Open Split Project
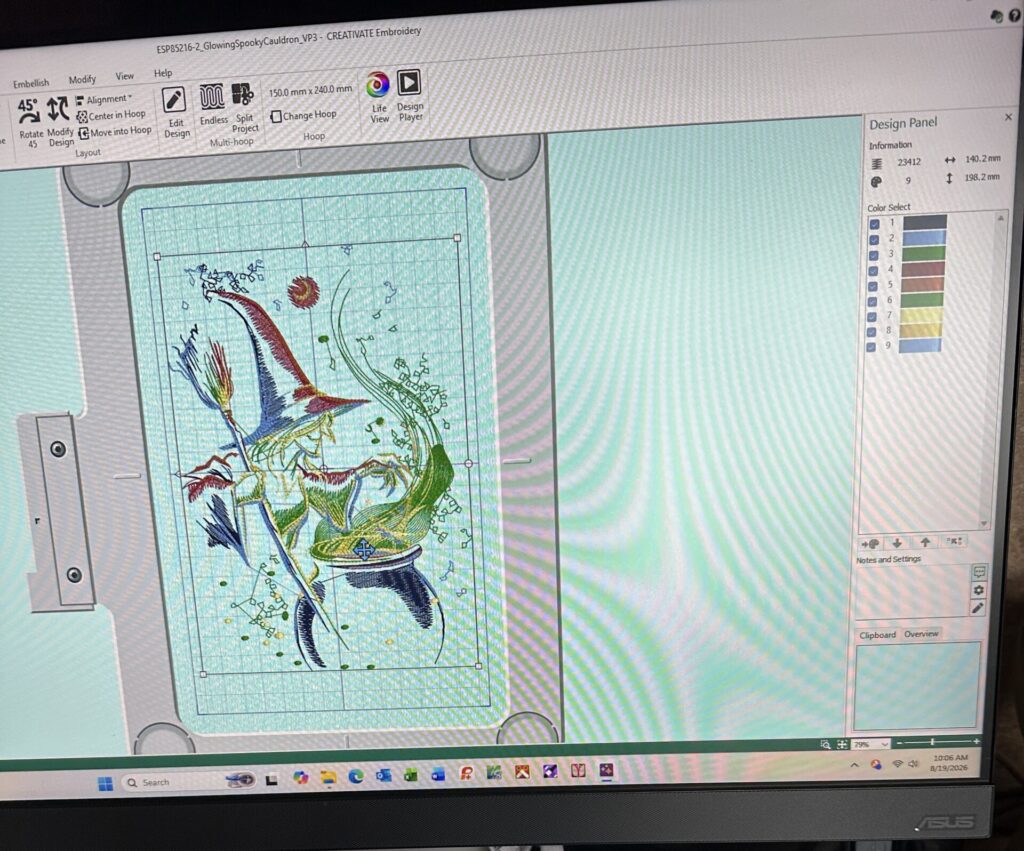 pos(244,108)
